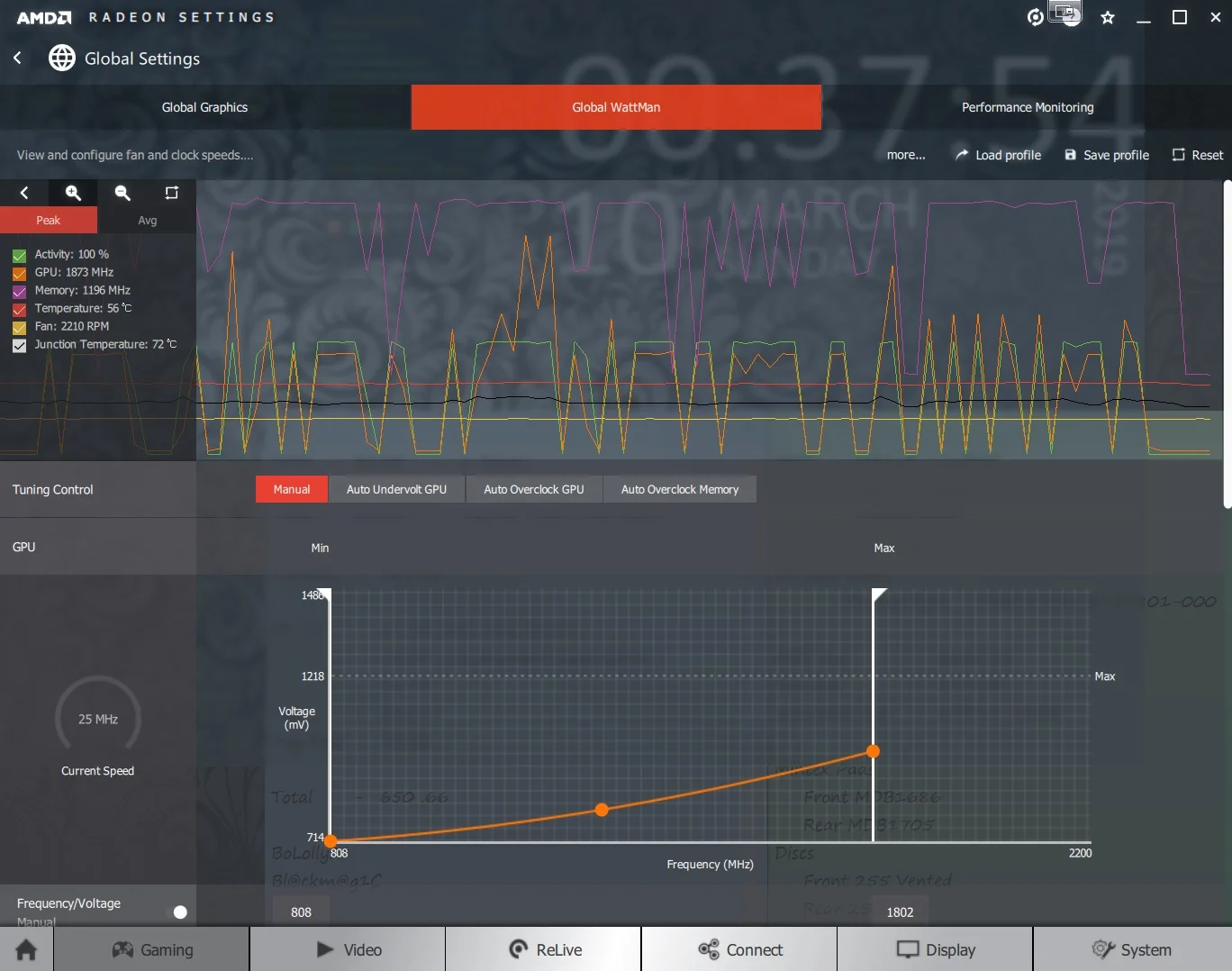Click the middle curve point on voltage graph
Viewport: 1232px width, 971px height.
[602, 810]
